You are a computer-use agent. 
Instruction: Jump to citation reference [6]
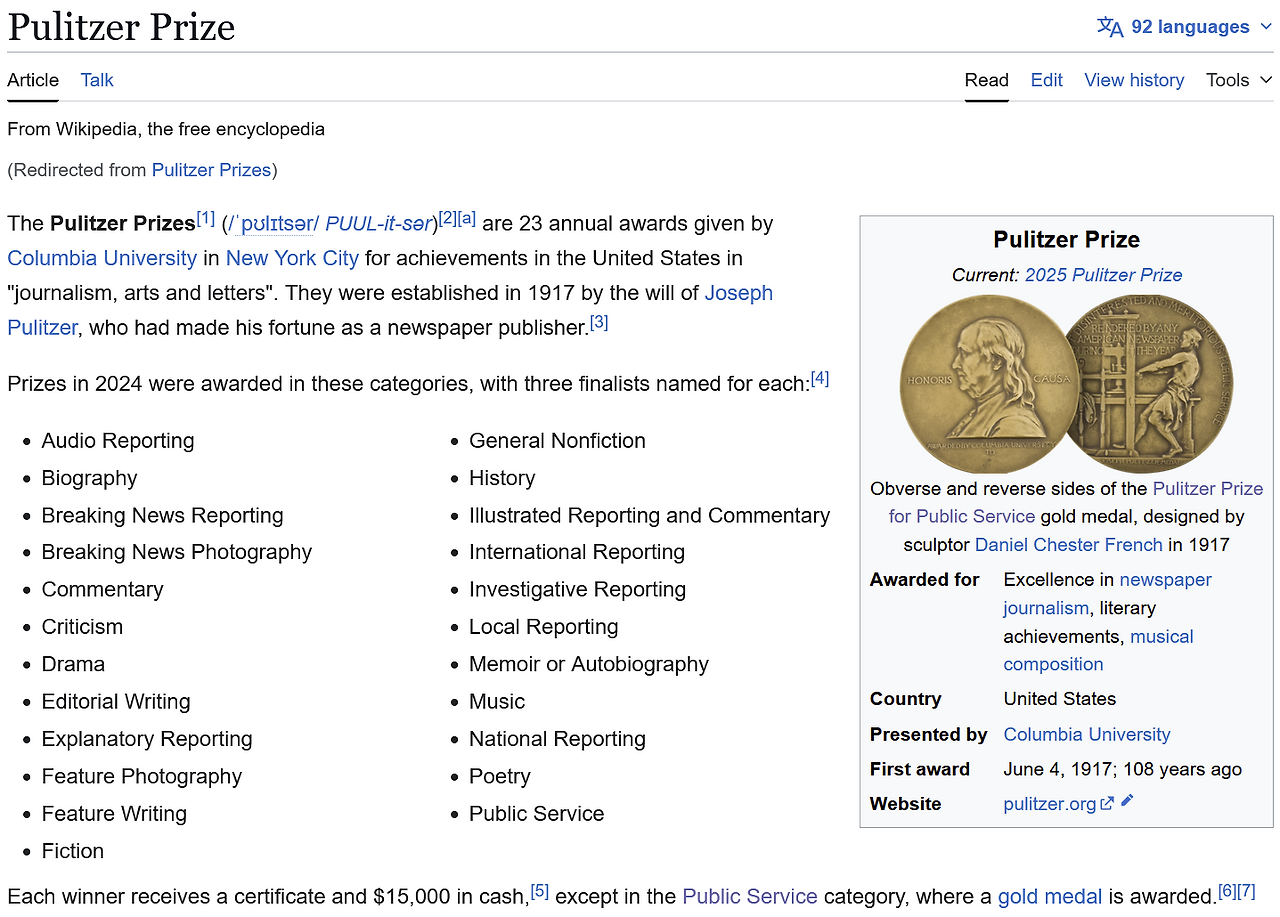(x=1227, y=891)
